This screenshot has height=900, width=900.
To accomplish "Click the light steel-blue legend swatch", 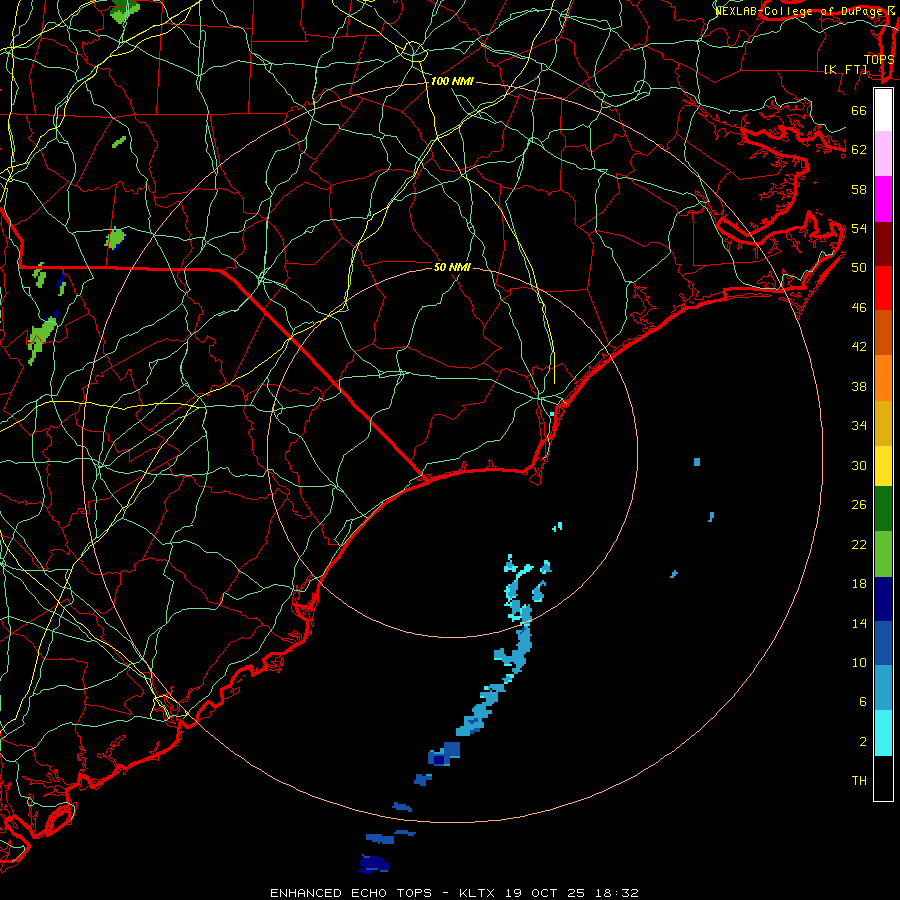I will point(883,688).
